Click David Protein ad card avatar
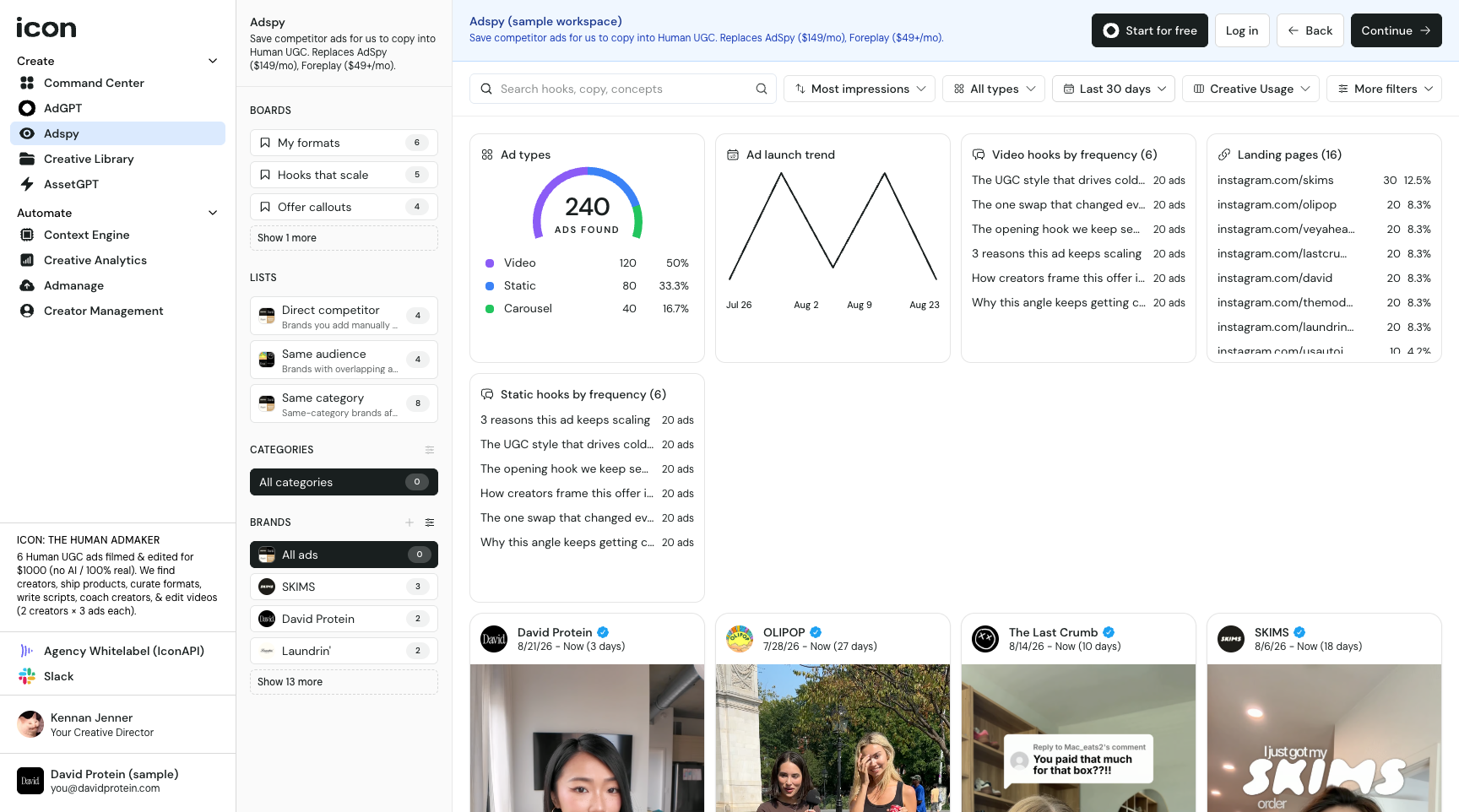The height and width of the screenshot is (812, 1459). pyautogui.click(x=494, y=639)
